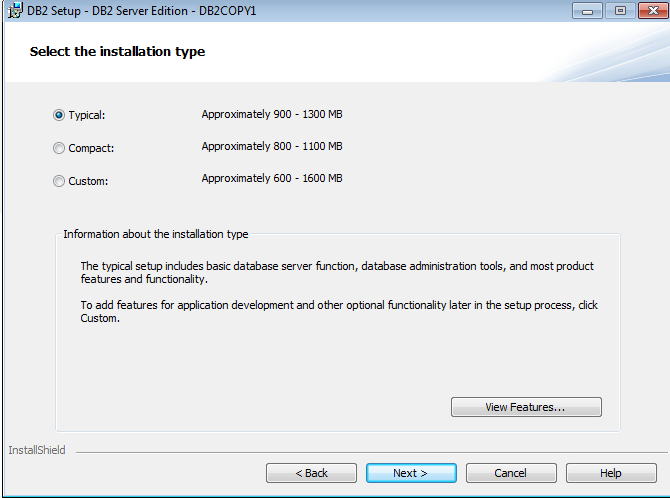This screenshot has height=498, width=670.
Task: Go to the previous step with Back
Action: pyautogui.click(x=311, y=473)
